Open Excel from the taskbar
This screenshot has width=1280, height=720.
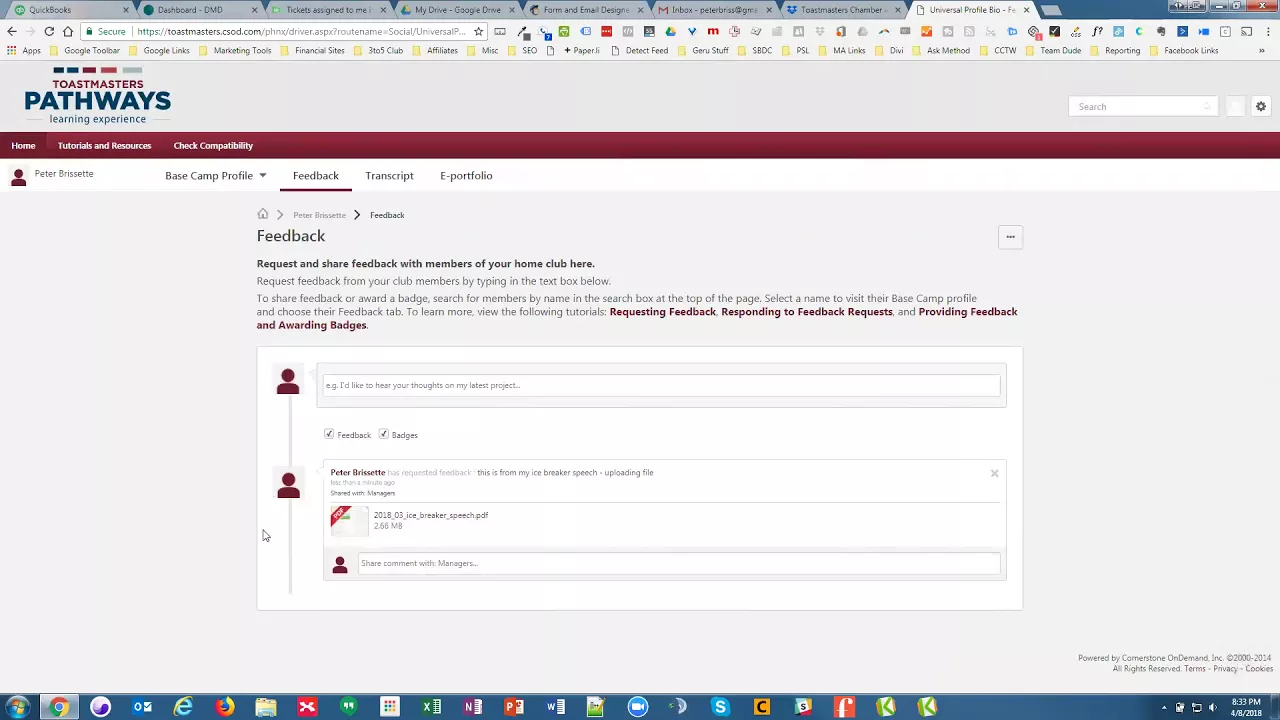coord(431,707)
